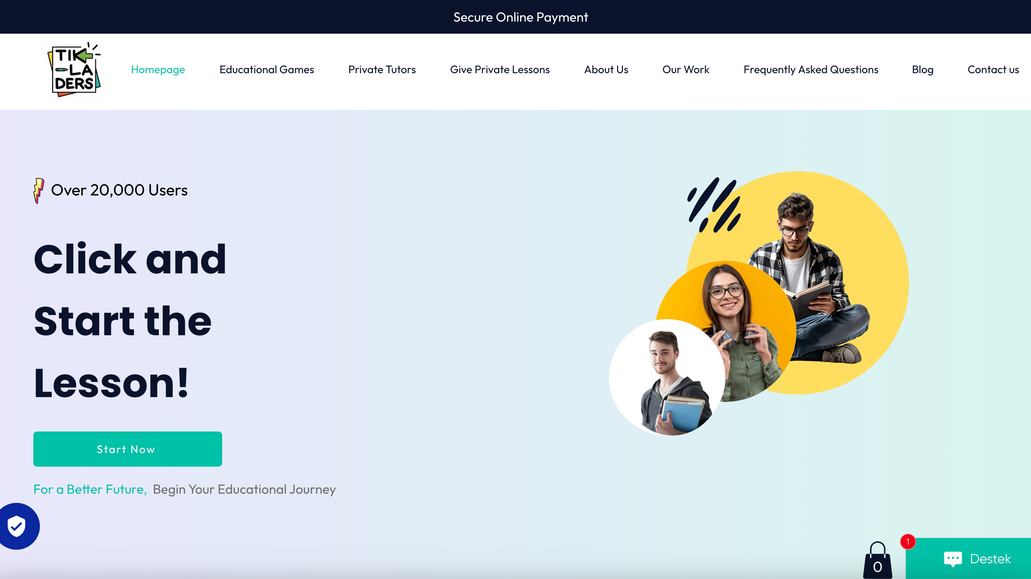Click the blue shield verification badge
This screenshot has width=1031, height=579.
(x=18, y=527)
